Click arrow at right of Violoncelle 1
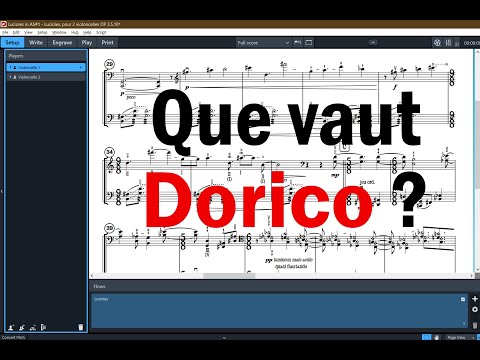 [81, 67]
